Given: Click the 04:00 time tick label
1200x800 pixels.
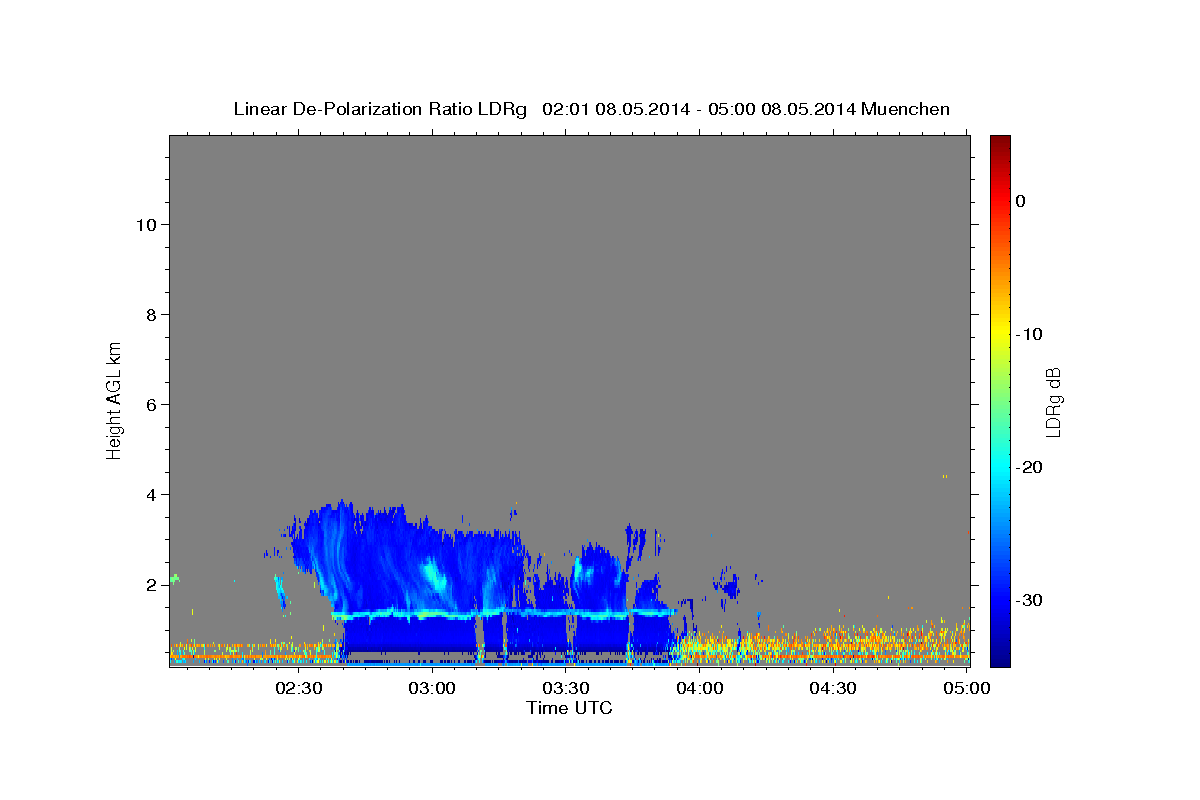Looking at the screenshot, I should point(699,688).
